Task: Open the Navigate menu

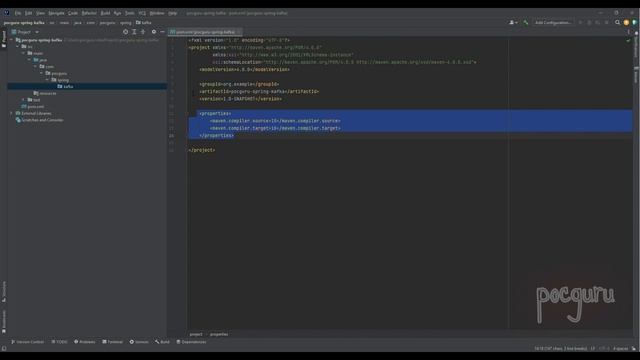Action: [56, 13]
